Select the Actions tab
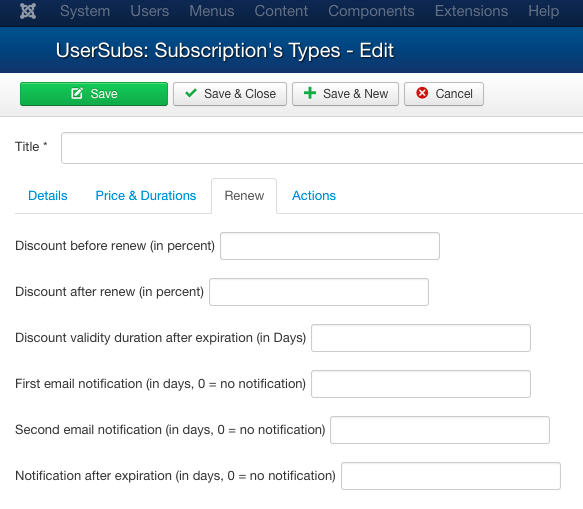The width and height of the screenshot is (583, 509). point(314,196)
